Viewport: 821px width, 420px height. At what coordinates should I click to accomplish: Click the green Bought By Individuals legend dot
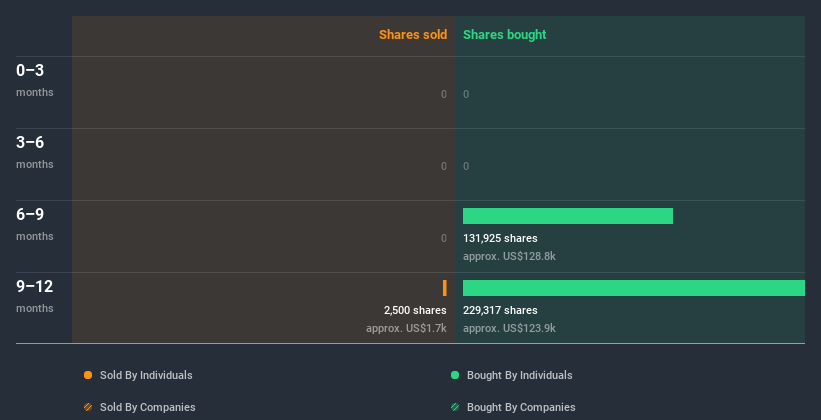tap(455, 375)
